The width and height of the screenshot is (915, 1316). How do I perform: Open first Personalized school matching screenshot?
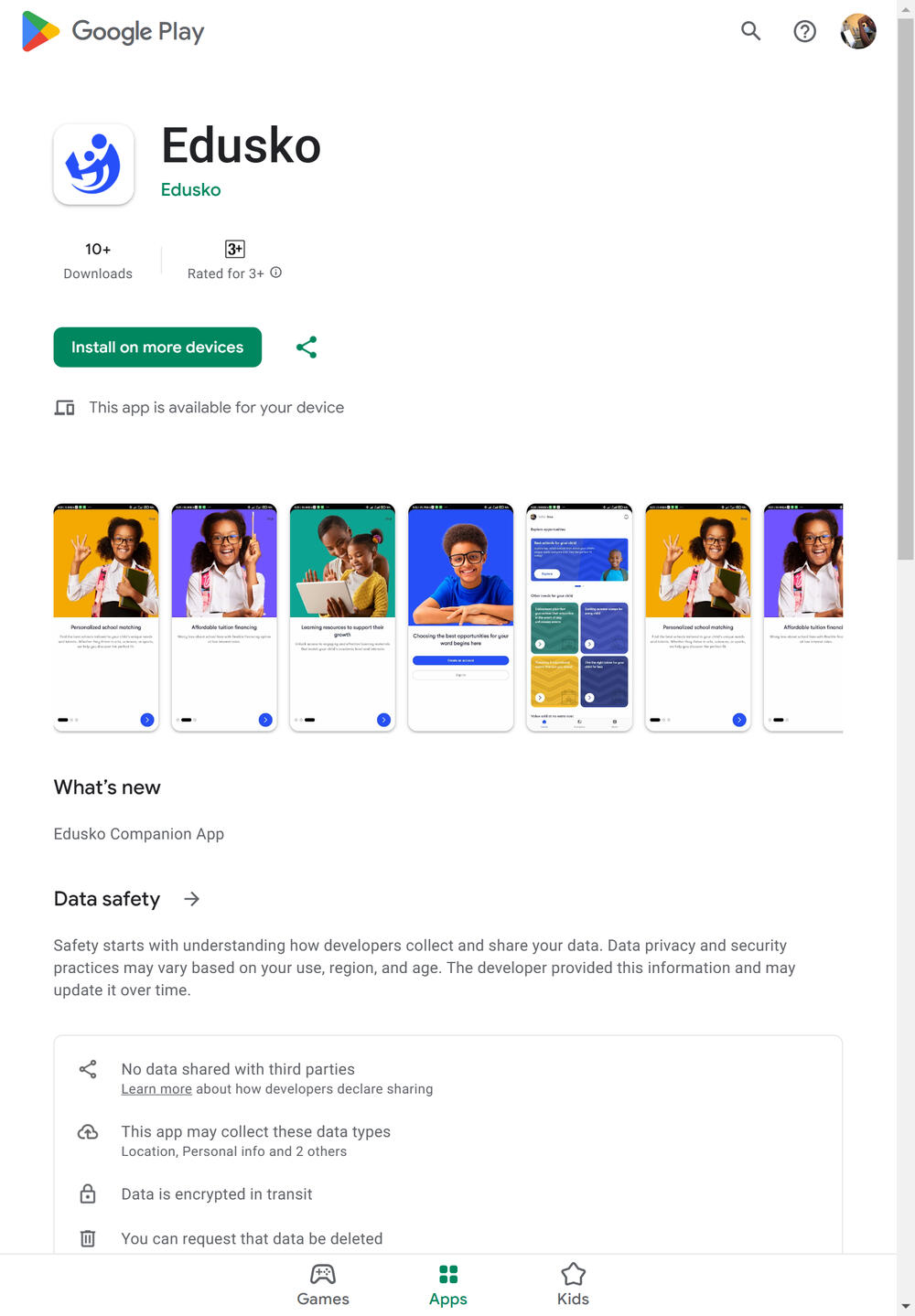(106, 617)
